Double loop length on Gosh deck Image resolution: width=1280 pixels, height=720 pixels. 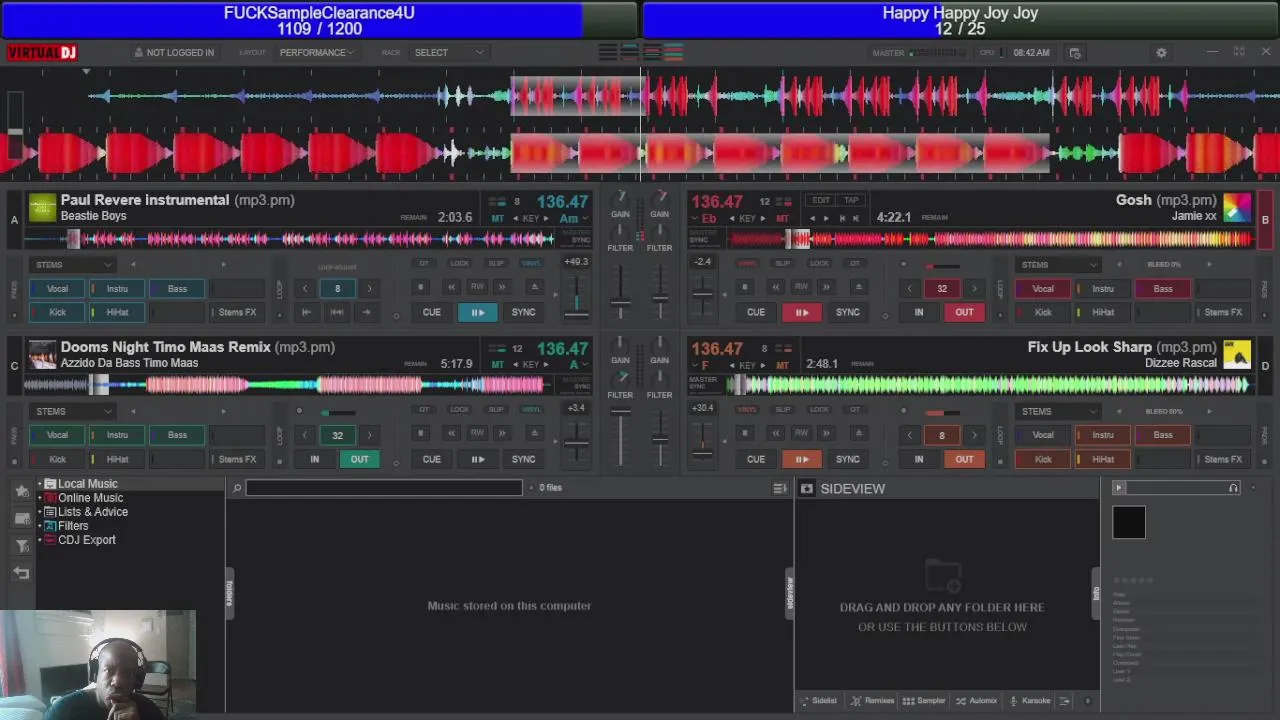click(x=974, y=289)
